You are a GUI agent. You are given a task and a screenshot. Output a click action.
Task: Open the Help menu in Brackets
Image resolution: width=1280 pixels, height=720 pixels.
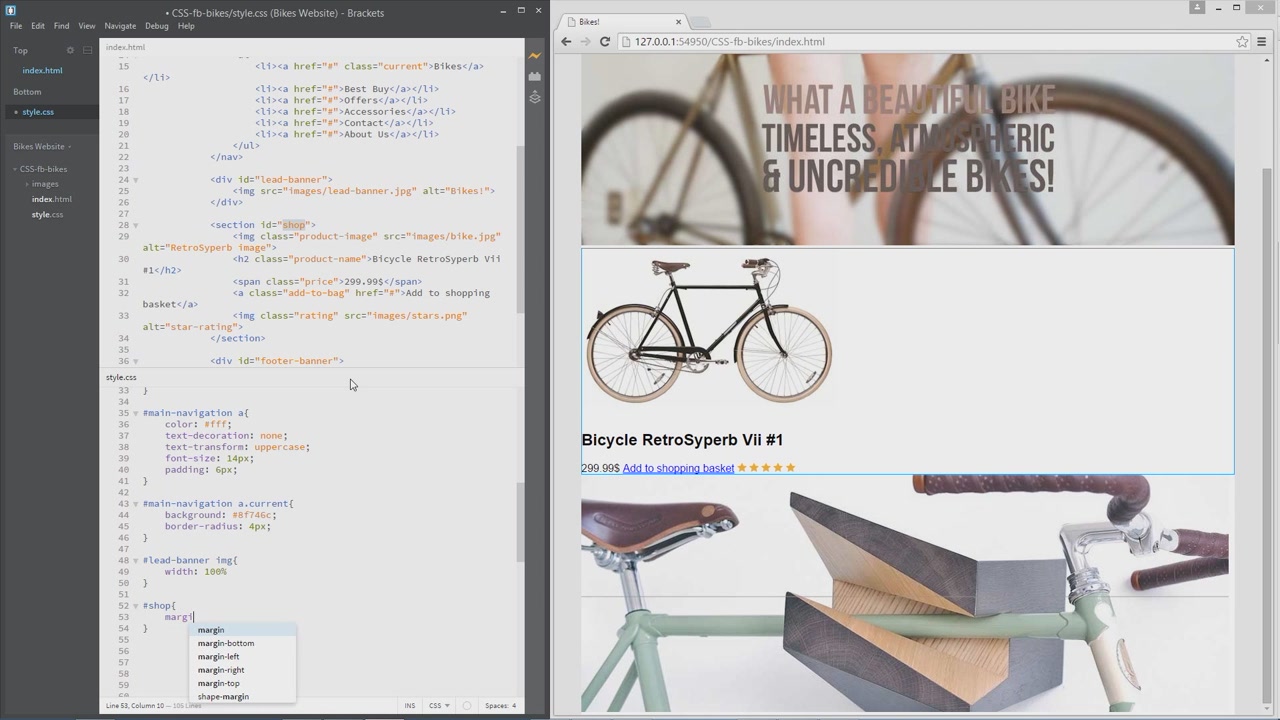[186, 26]
